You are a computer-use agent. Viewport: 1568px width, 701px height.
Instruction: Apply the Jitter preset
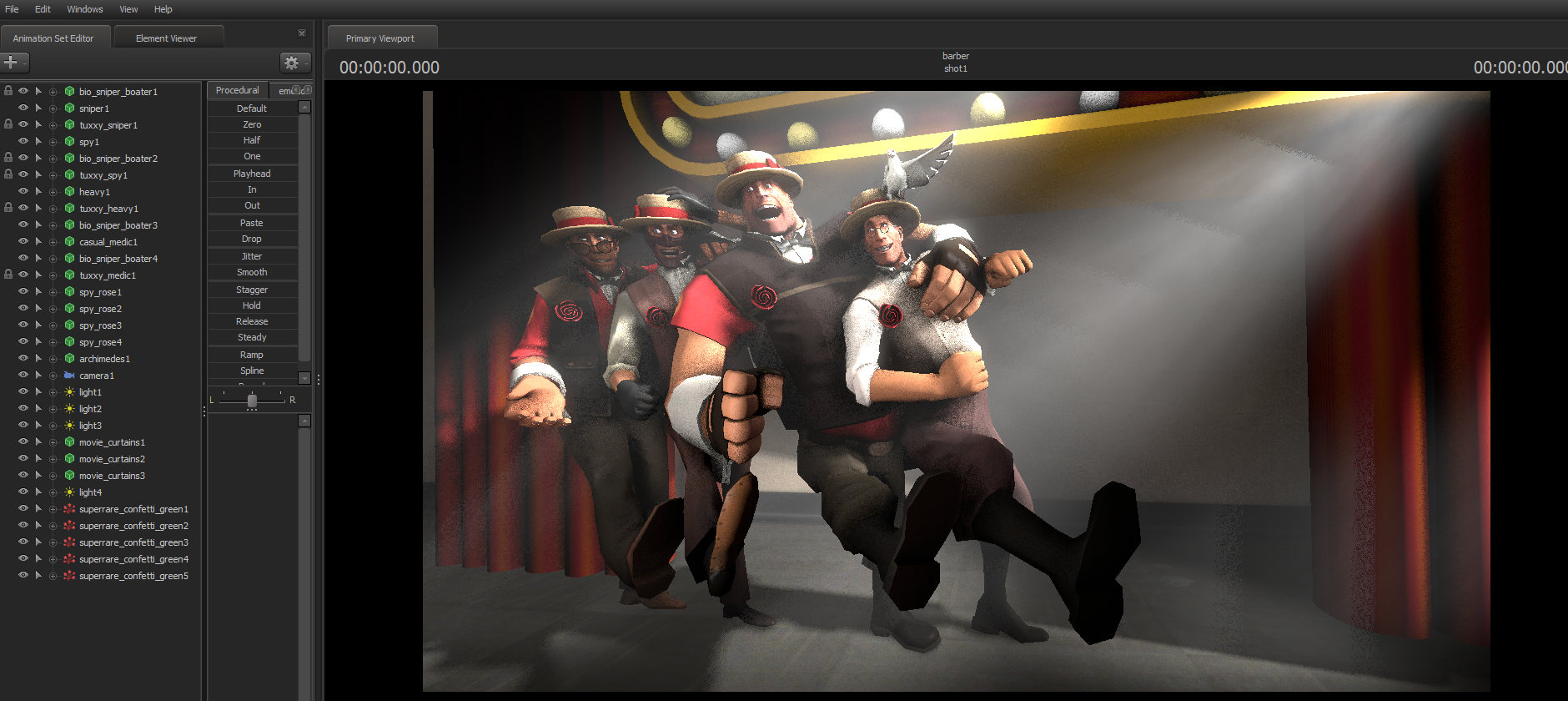(252, 256)
